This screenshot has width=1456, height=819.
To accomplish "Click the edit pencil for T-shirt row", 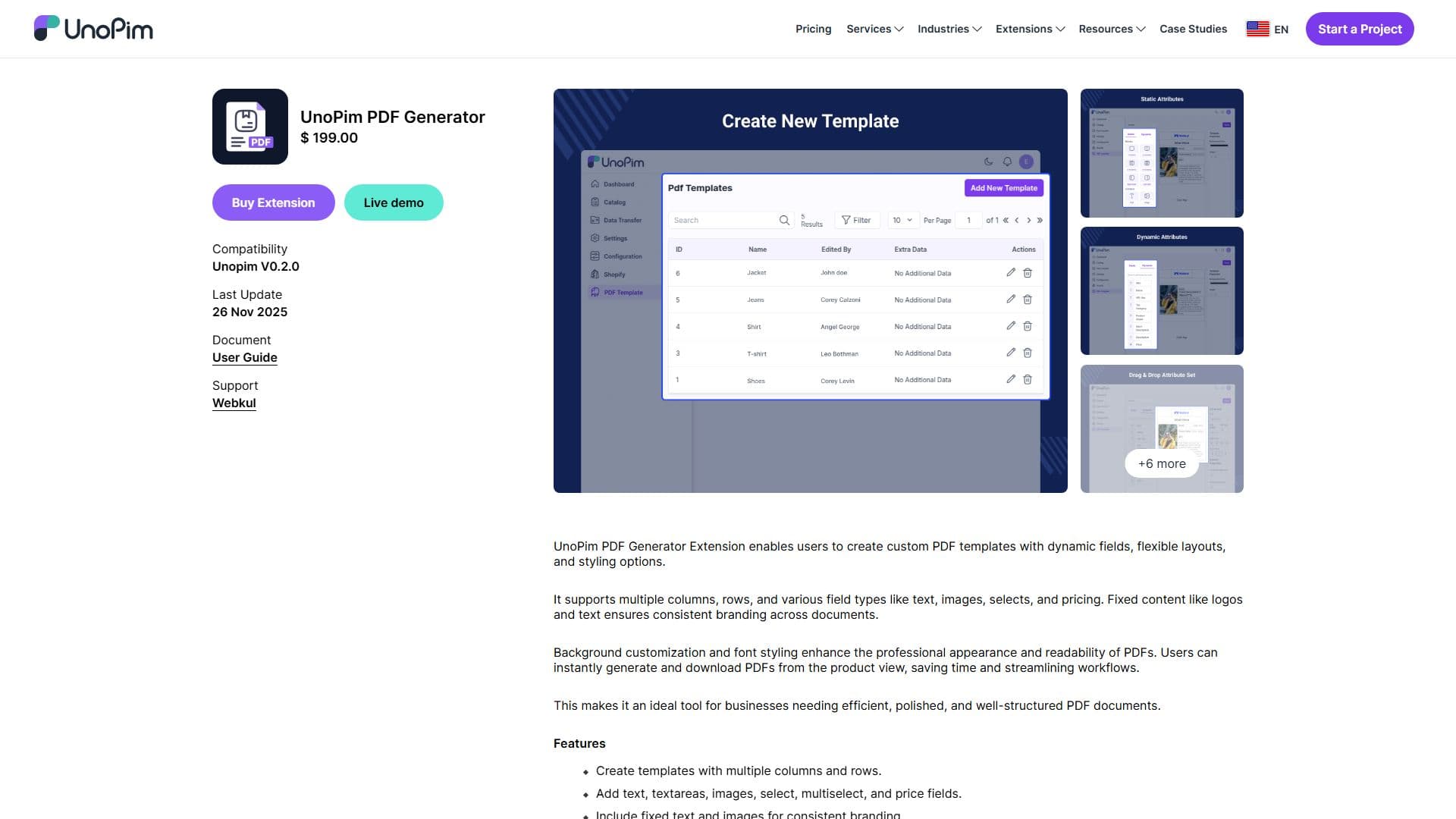I will 1010,352.
